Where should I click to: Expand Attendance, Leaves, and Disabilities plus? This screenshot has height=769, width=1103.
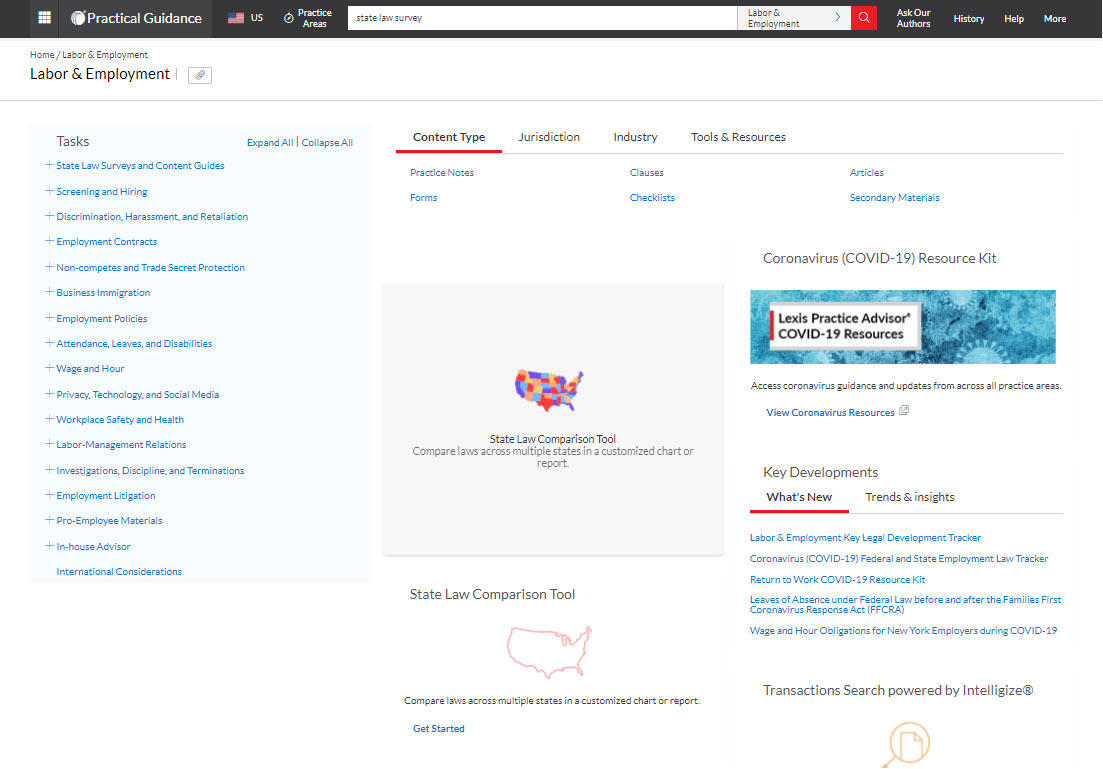click(49, 343)
